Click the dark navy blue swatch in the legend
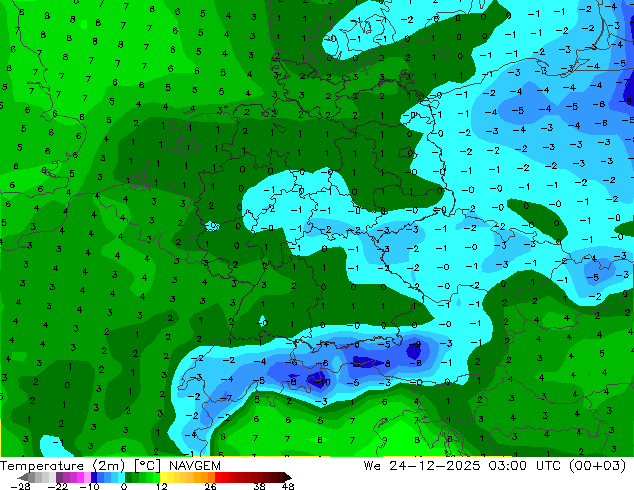The image size is (634, 490). click(x=94, y=477)
